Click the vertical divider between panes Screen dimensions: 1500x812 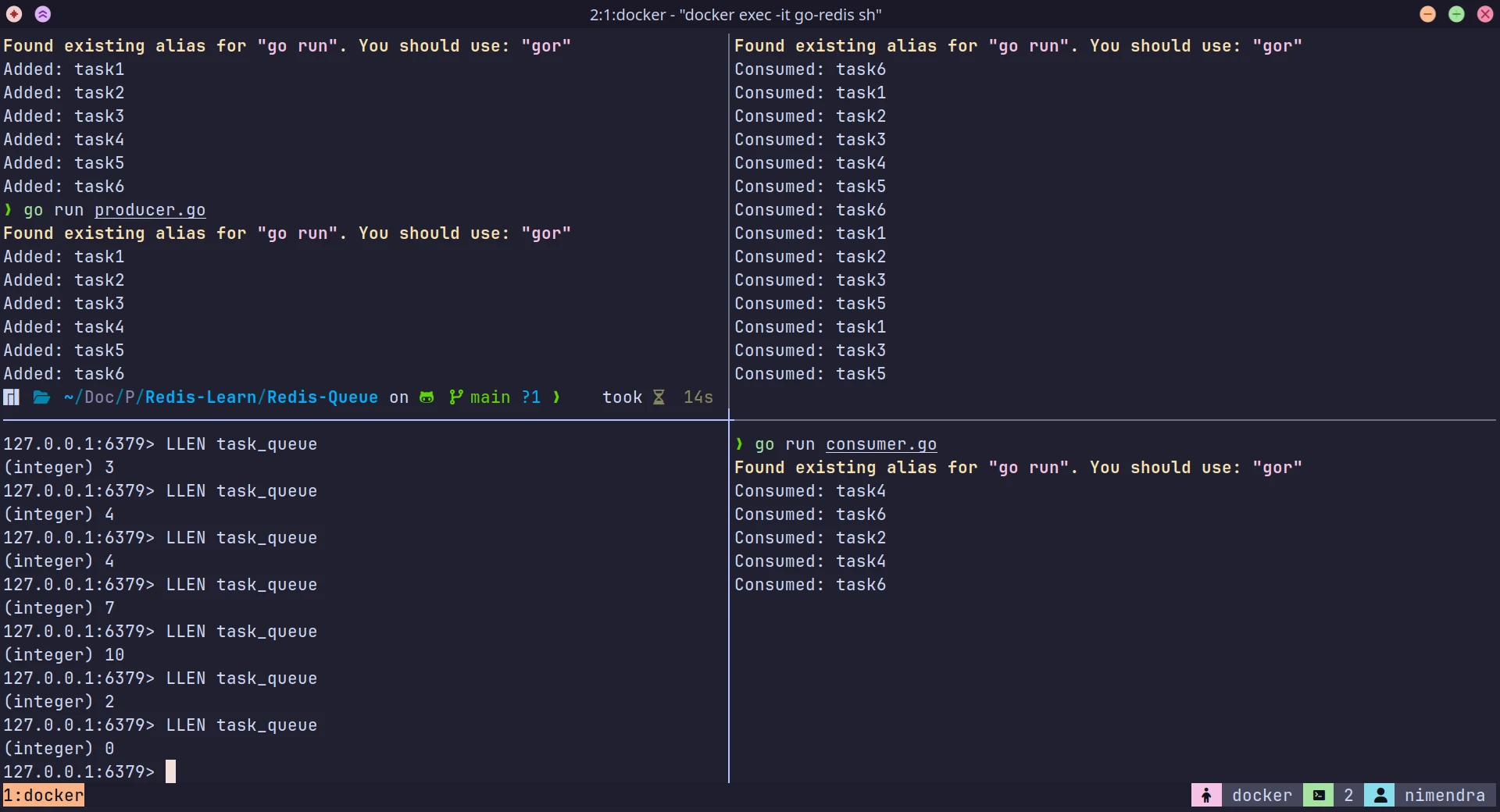(x=729, y=601)
